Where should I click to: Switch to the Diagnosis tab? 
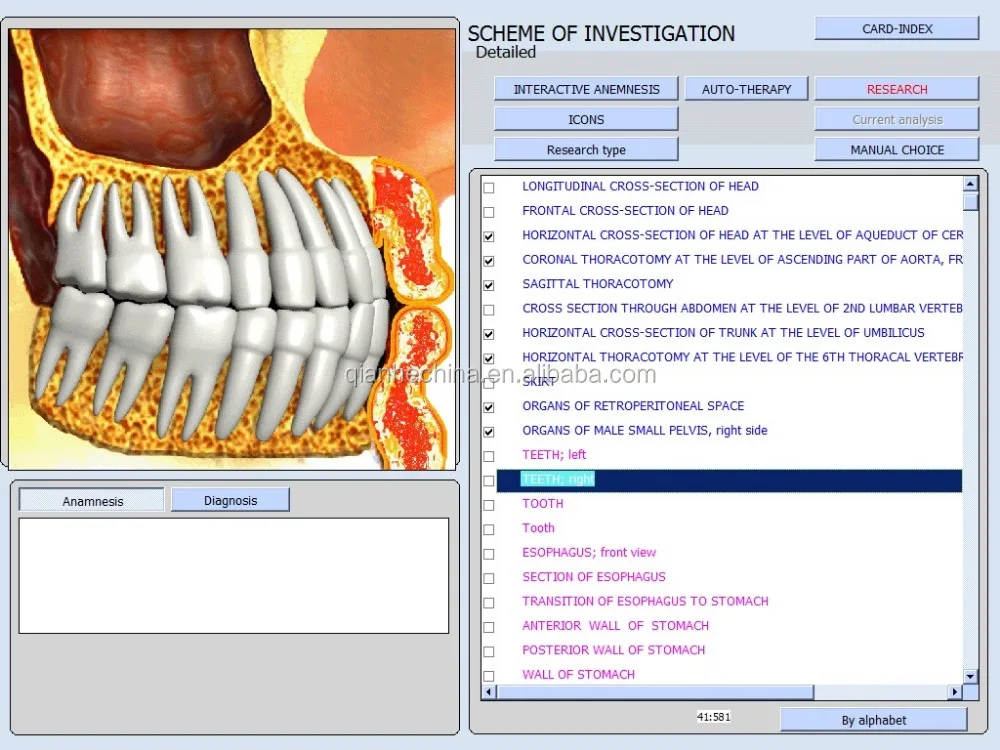tap(230, 500)
